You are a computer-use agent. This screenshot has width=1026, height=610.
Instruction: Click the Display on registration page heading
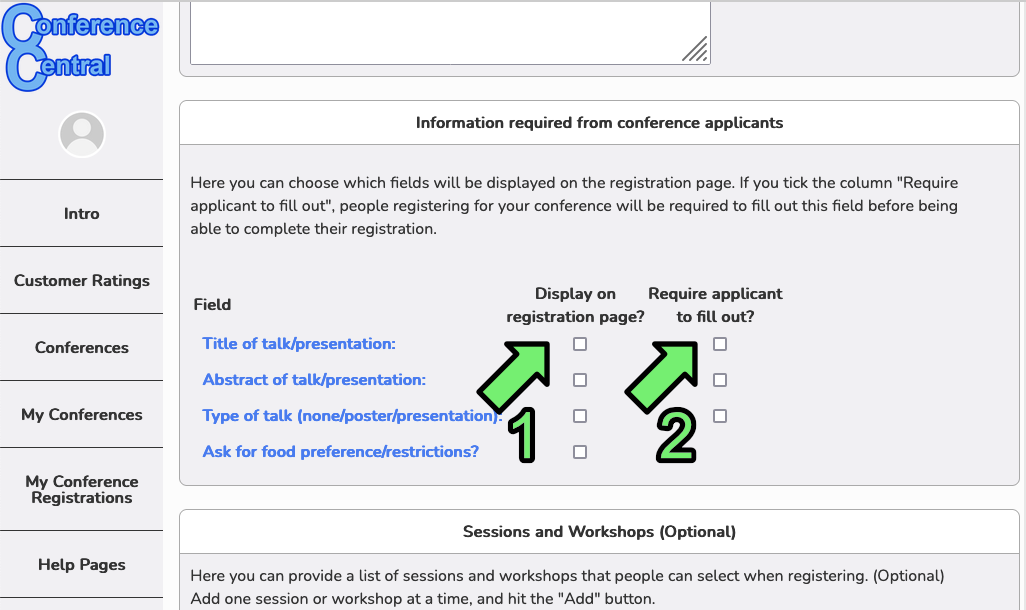coord(575,305)
